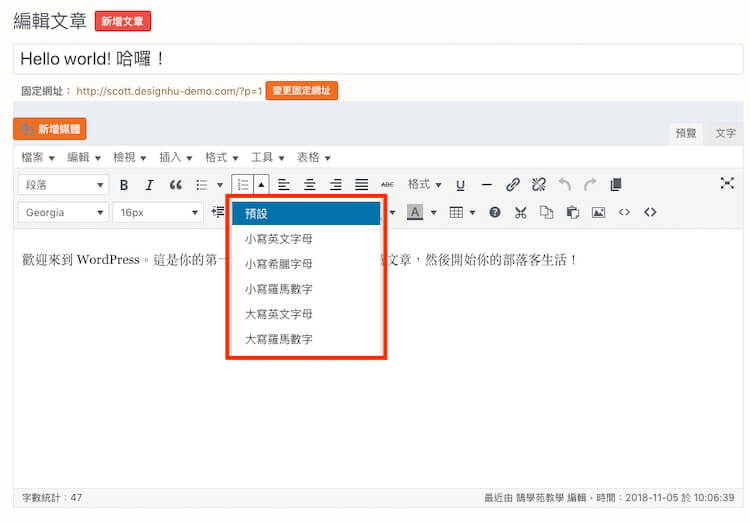Open the Georgia font family dropdown
This screenshot has height=523, width=750.
(x=64, y=212)
